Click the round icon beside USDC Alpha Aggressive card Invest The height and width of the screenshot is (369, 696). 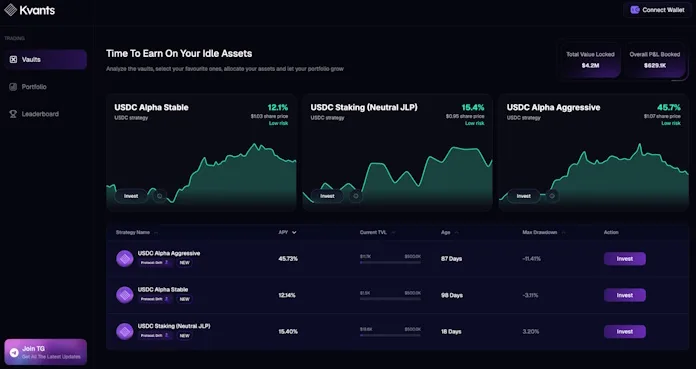pyautogui.click(x=552, y=196)
